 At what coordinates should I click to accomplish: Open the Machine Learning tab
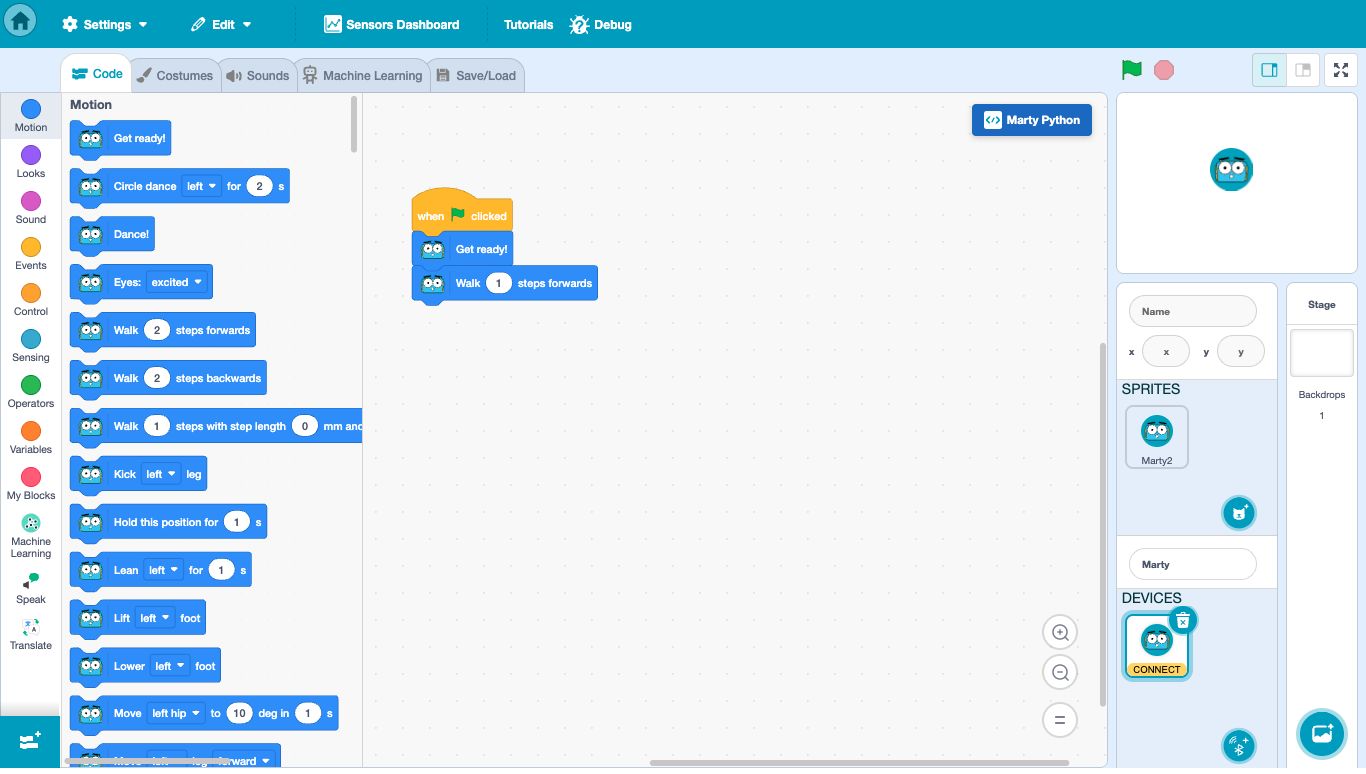[x=363, y=75]
